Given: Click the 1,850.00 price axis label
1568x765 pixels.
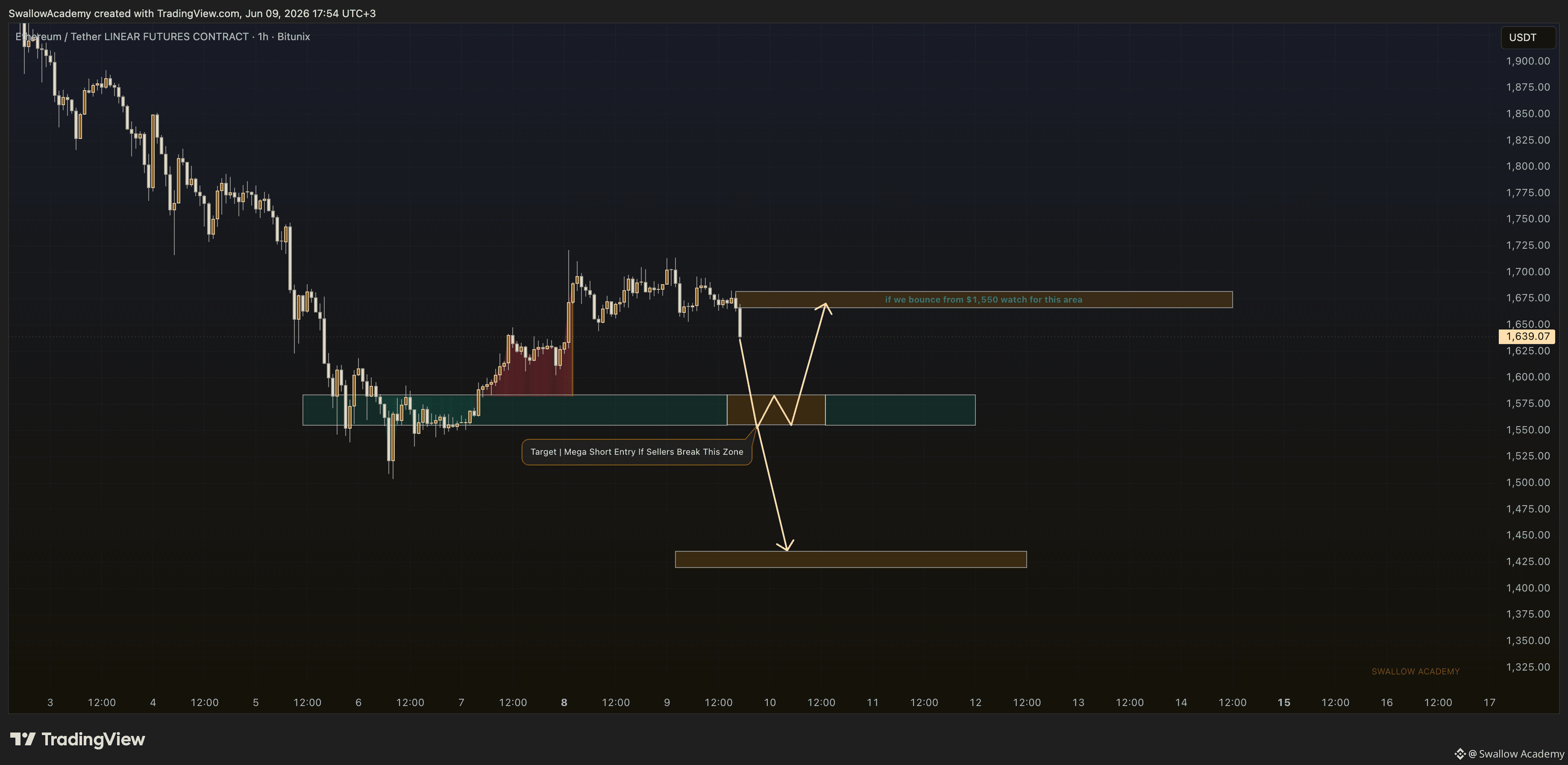Looking at the screenshot, I should click(1528, 113).
